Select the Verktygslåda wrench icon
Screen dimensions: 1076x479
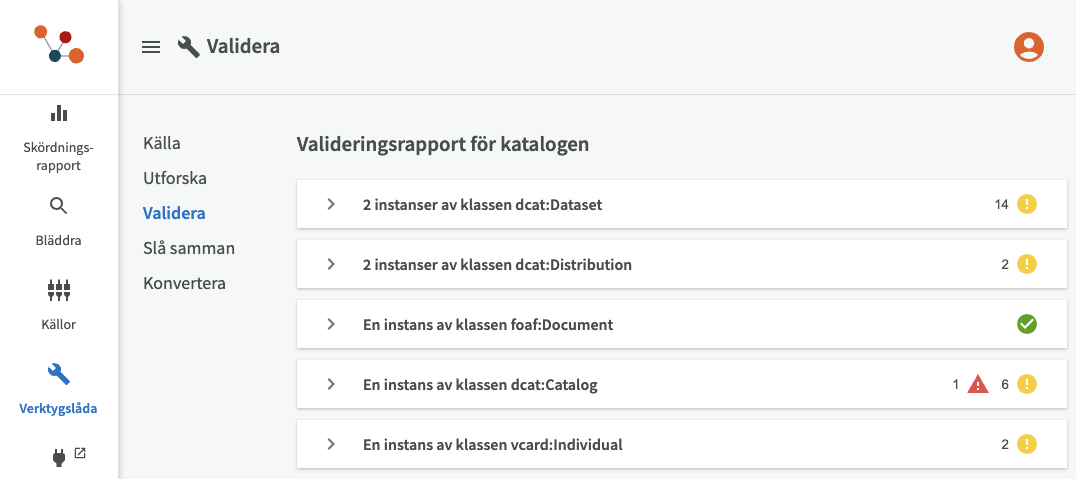point(59,374)
